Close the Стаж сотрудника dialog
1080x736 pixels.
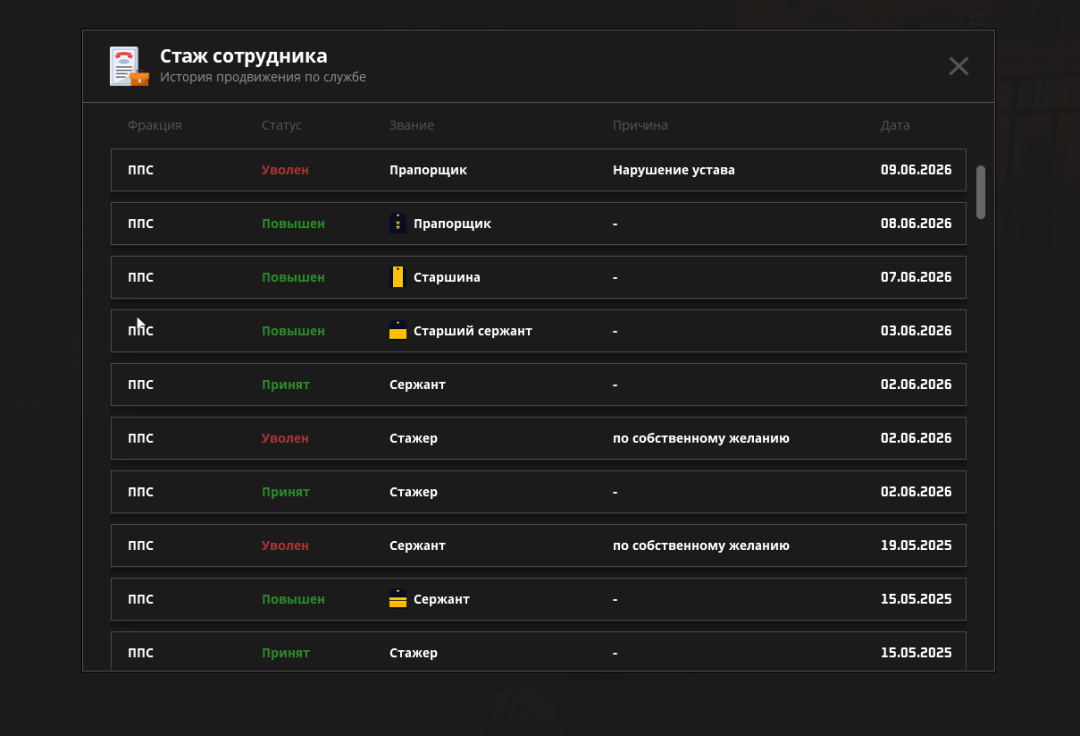click(958, 66)
